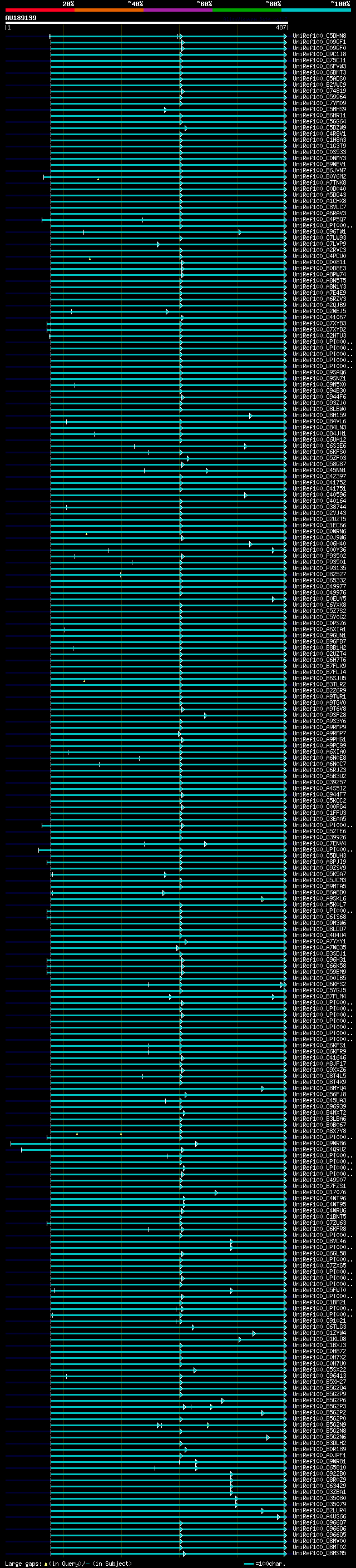Select the label UniRef100_A9RMP9
Image resolution: width=356 pixels, height=1568 pixels.
319,728
